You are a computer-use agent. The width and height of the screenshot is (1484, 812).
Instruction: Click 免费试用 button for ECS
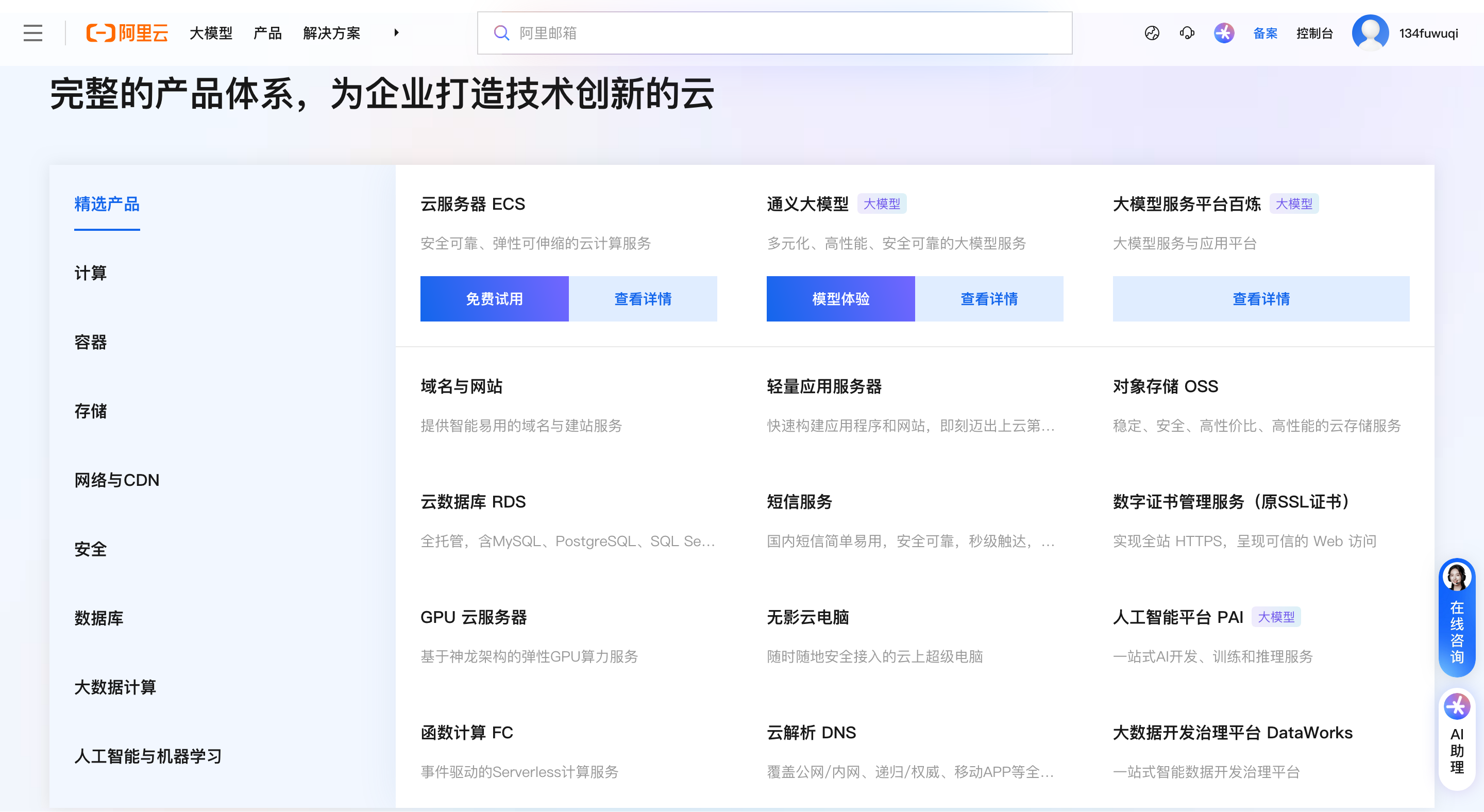[x=494, y=299]
